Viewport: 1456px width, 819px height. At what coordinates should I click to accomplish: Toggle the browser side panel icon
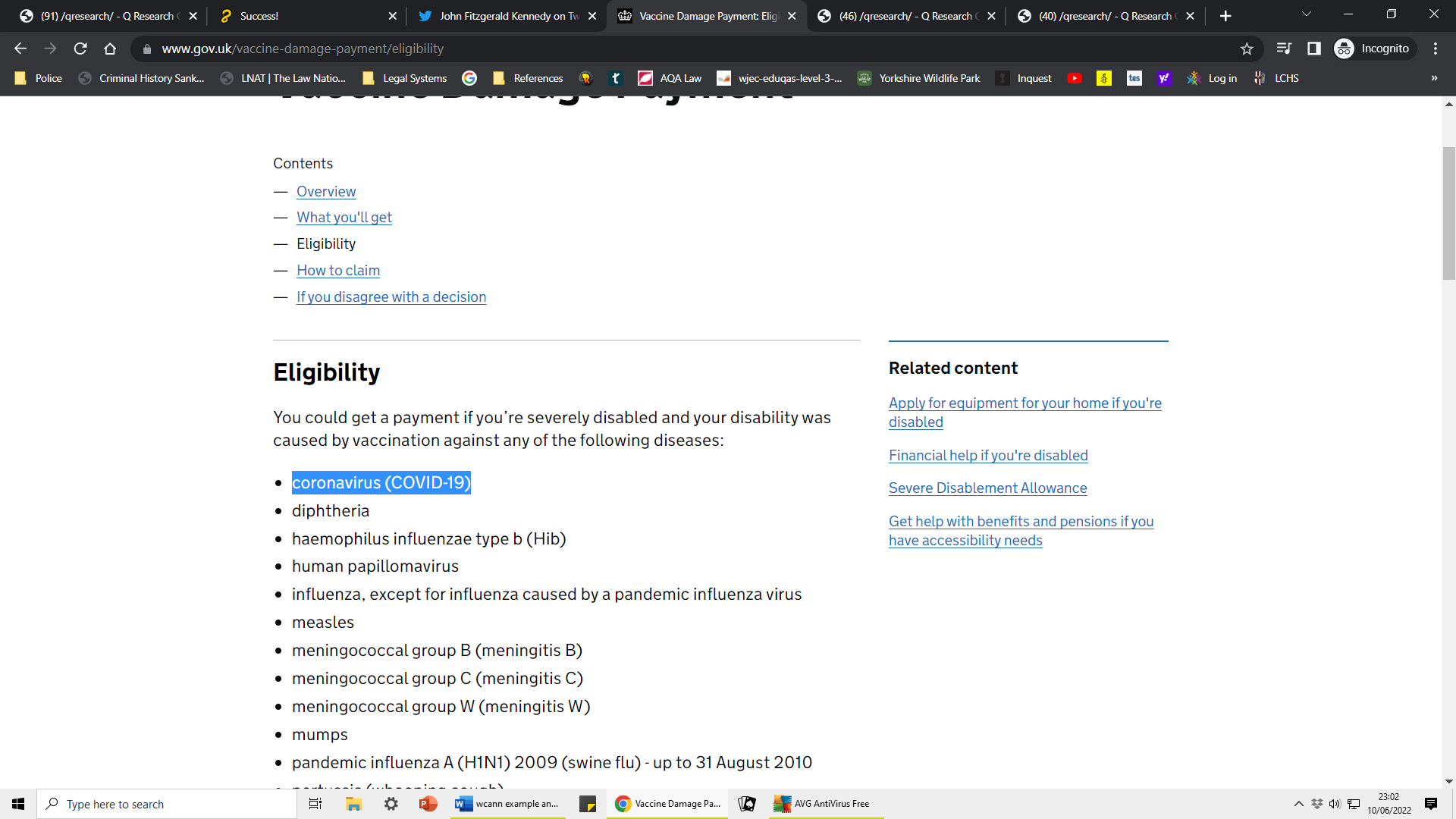click(1314, 49)
